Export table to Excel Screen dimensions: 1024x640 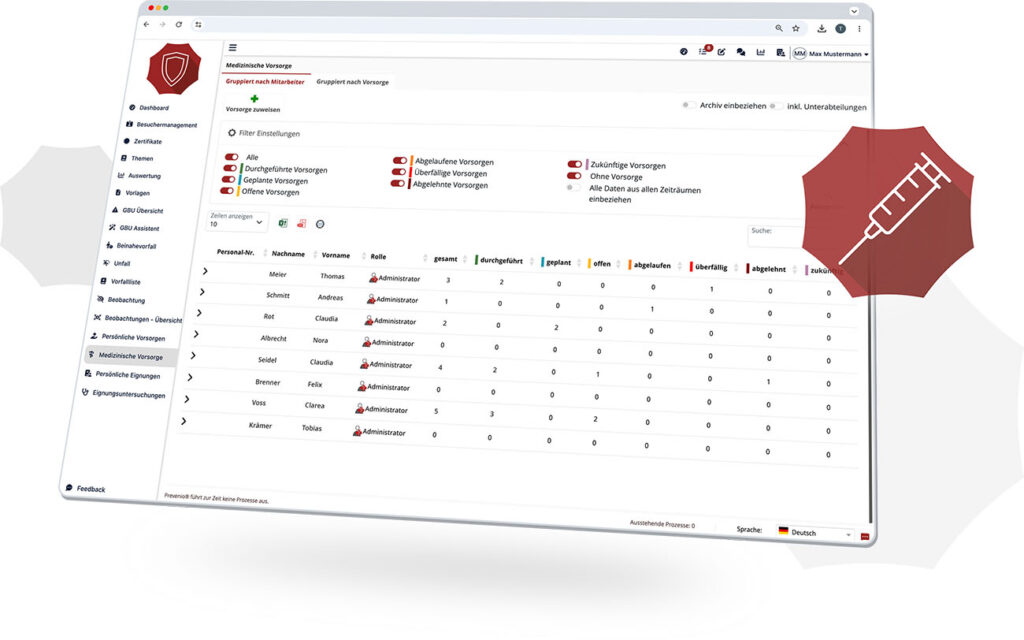click(x=283, y=223)
